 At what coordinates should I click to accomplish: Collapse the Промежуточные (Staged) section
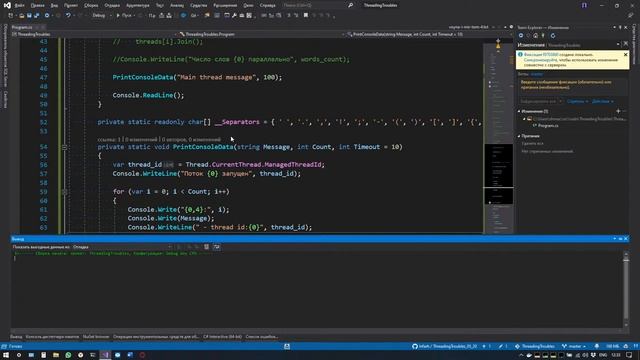(519, 136)
